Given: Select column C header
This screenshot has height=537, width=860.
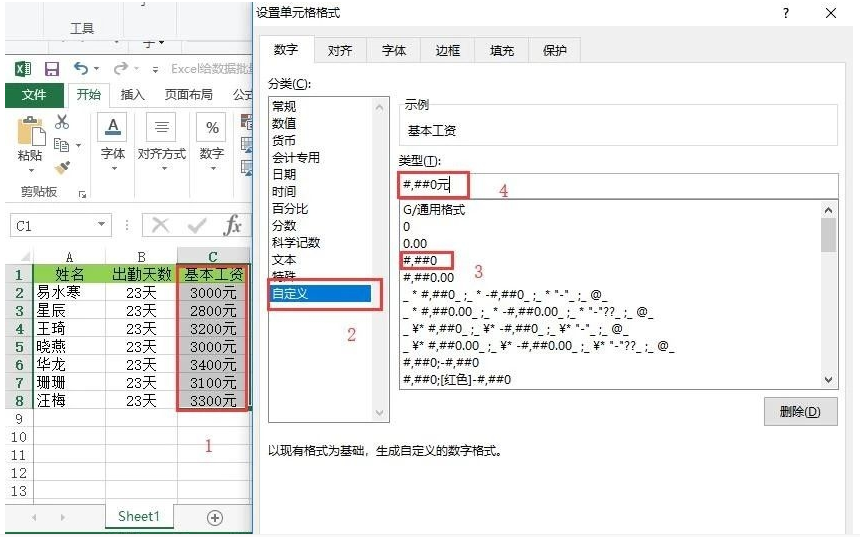Looking at the screenshot, I should 213,256.
